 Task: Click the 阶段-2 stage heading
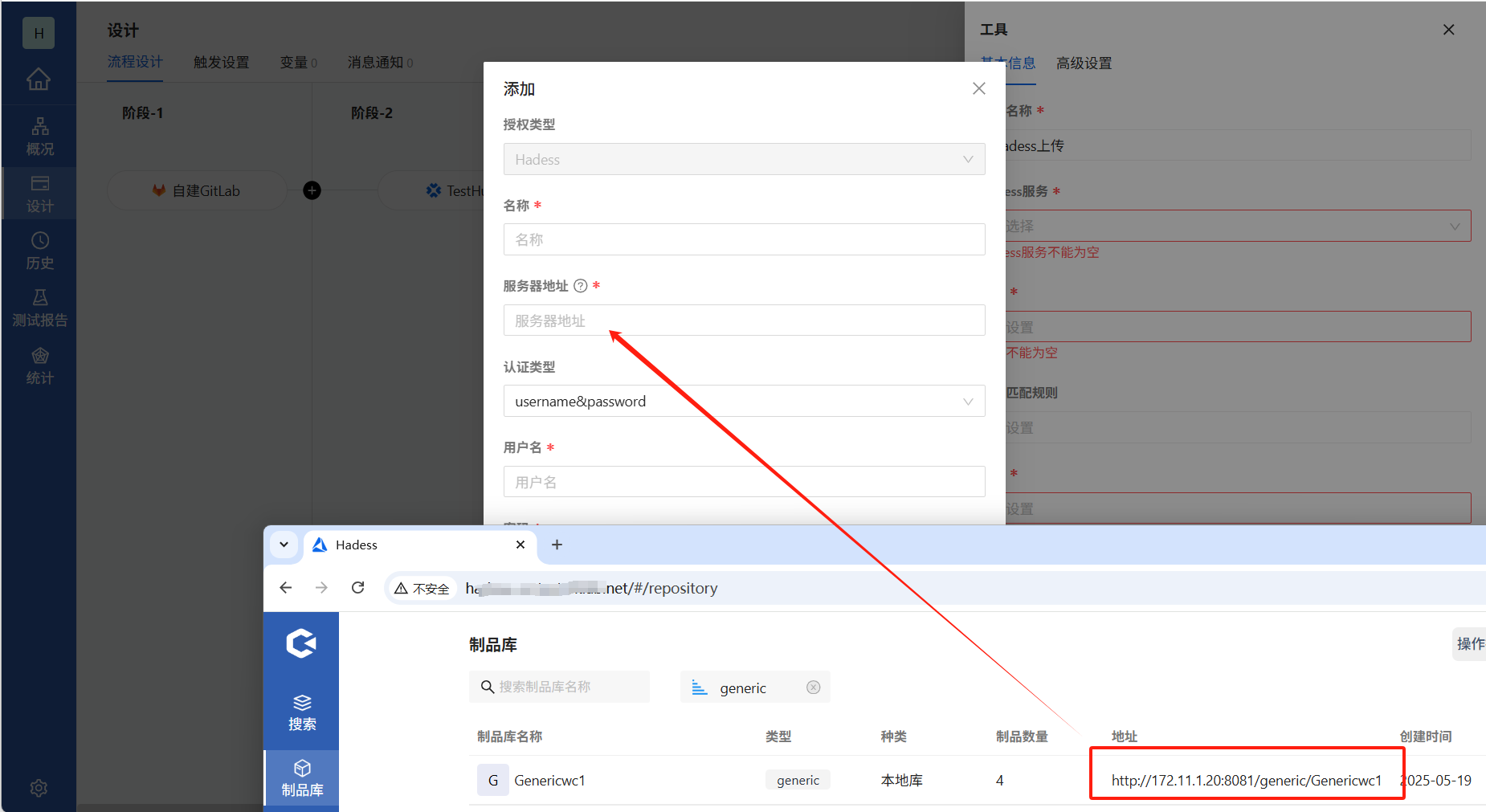[372, 113]
